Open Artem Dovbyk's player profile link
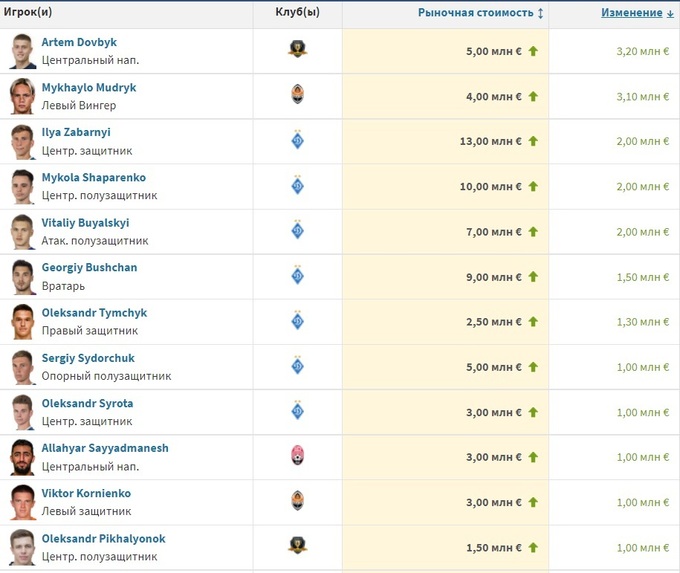Screen dimensions: 680x573 click(79, 43)
